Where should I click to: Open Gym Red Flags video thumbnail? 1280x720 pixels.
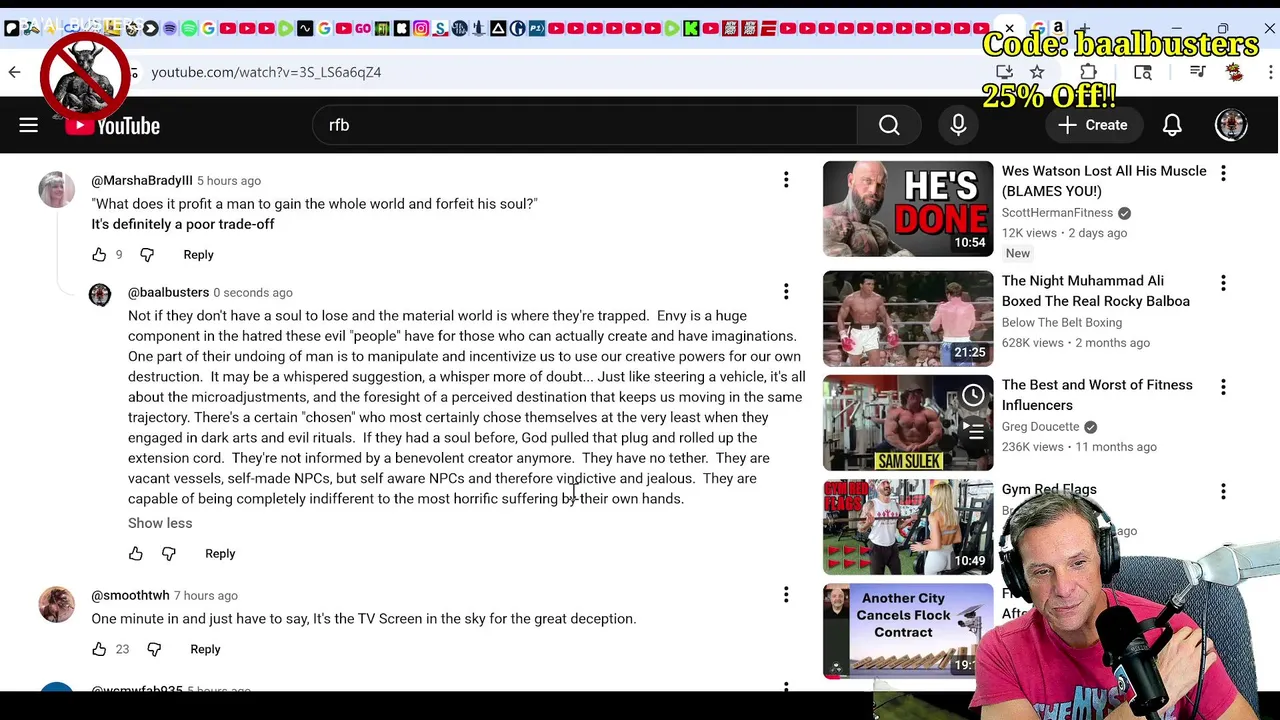click(x=908, y=527)
